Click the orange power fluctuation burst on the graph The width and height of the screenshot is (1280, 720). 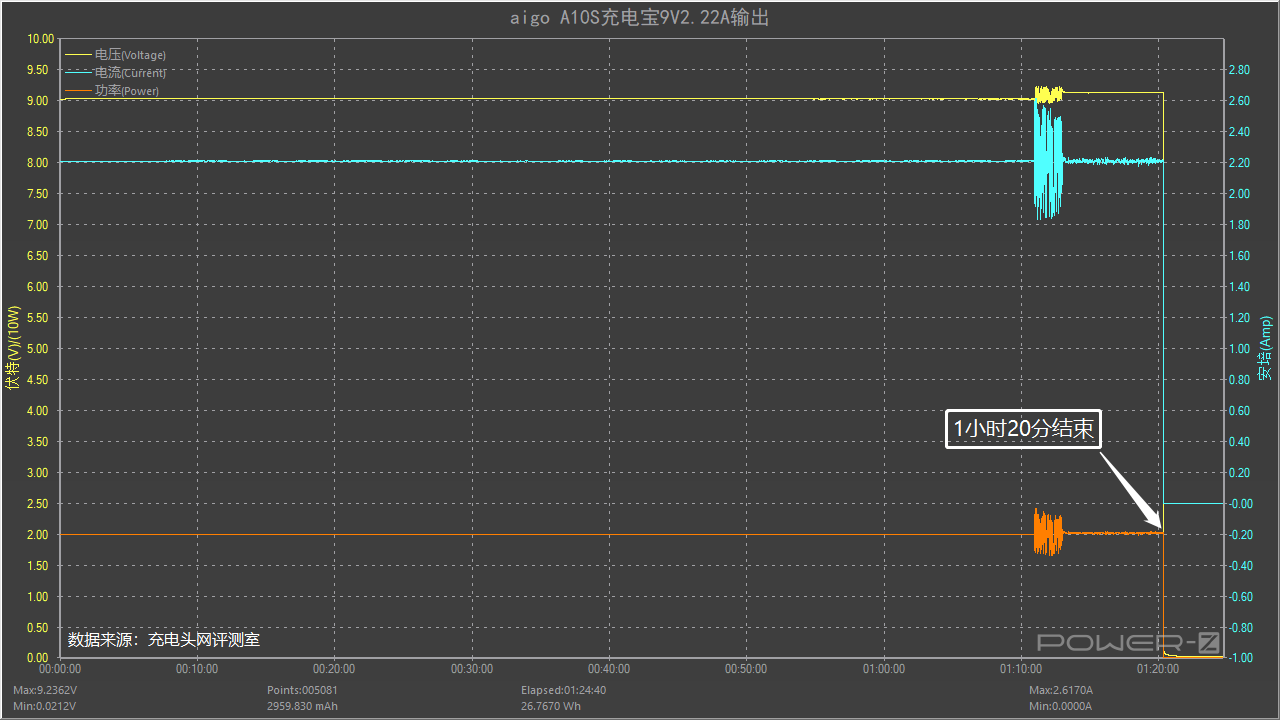point(1047,532)
